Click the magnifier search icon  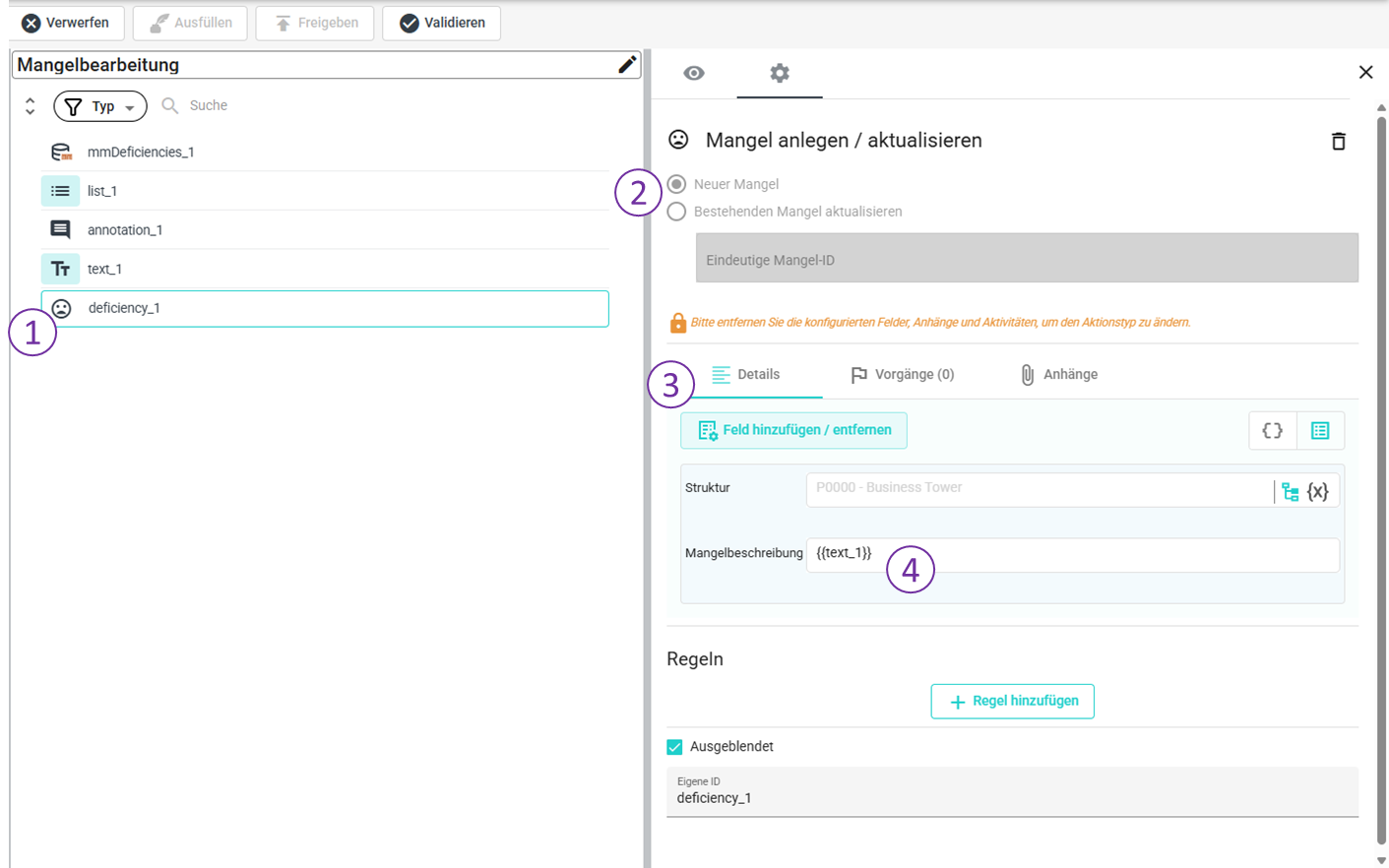pos(169,105)
